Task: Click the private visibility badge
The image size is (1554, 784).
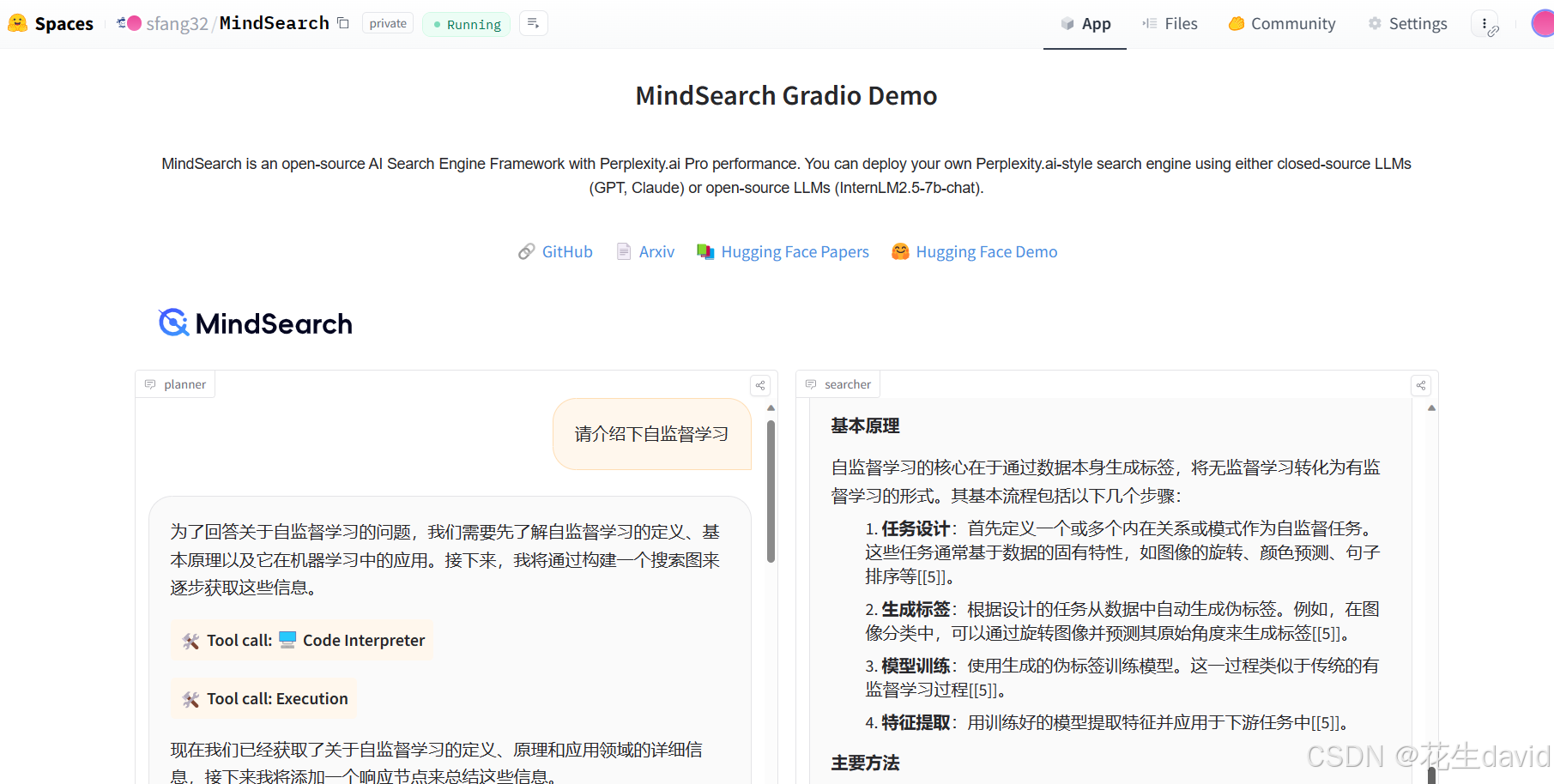Action: (388, 23)
